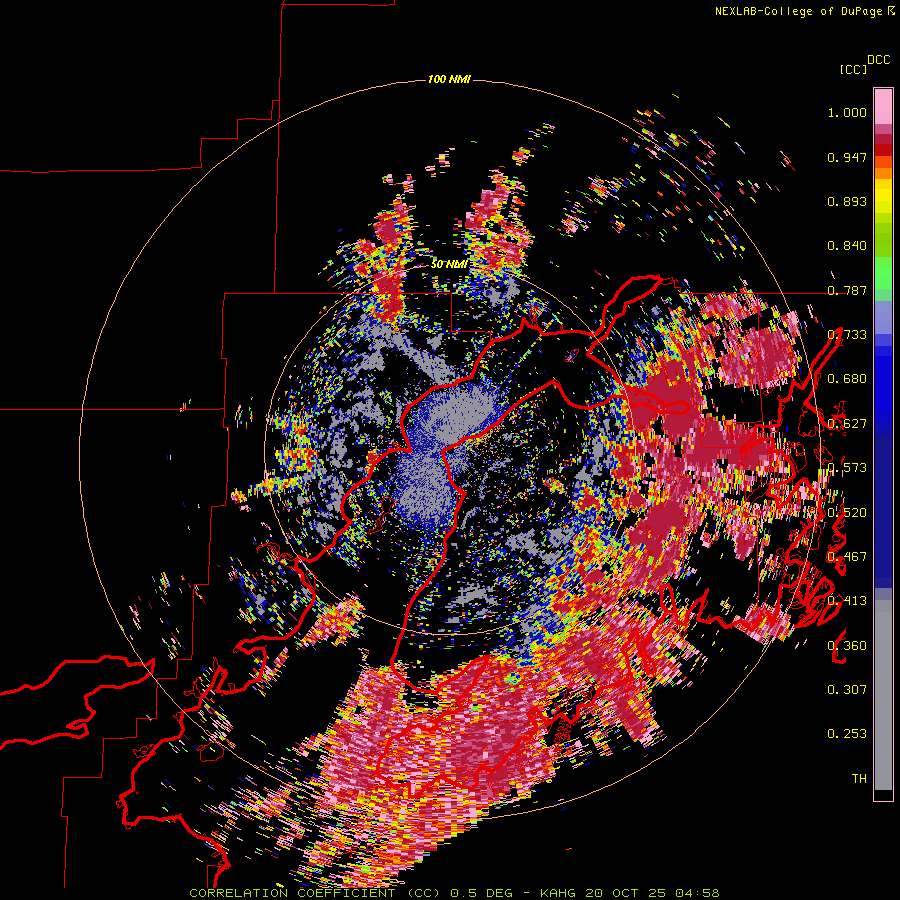The height and width of the screenshot is (900, 900).
Task: Click the NEXLAB-College of DuPage label
Action: click(798, 11)
